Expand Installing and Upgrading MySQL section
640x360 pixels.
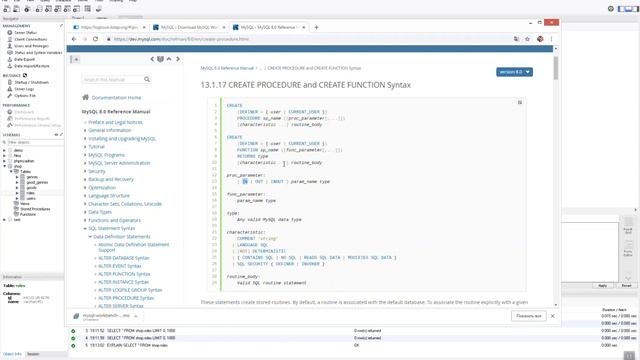(85, 138)
